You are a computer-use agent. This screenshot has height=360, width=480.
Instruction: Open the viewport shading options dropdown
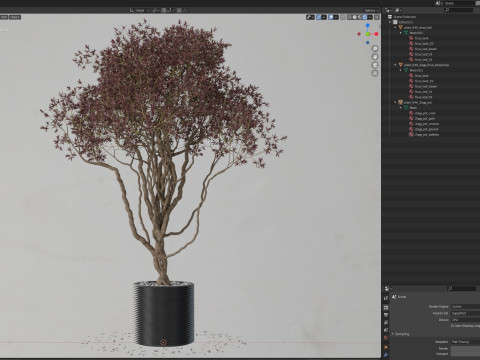point(370,17)
